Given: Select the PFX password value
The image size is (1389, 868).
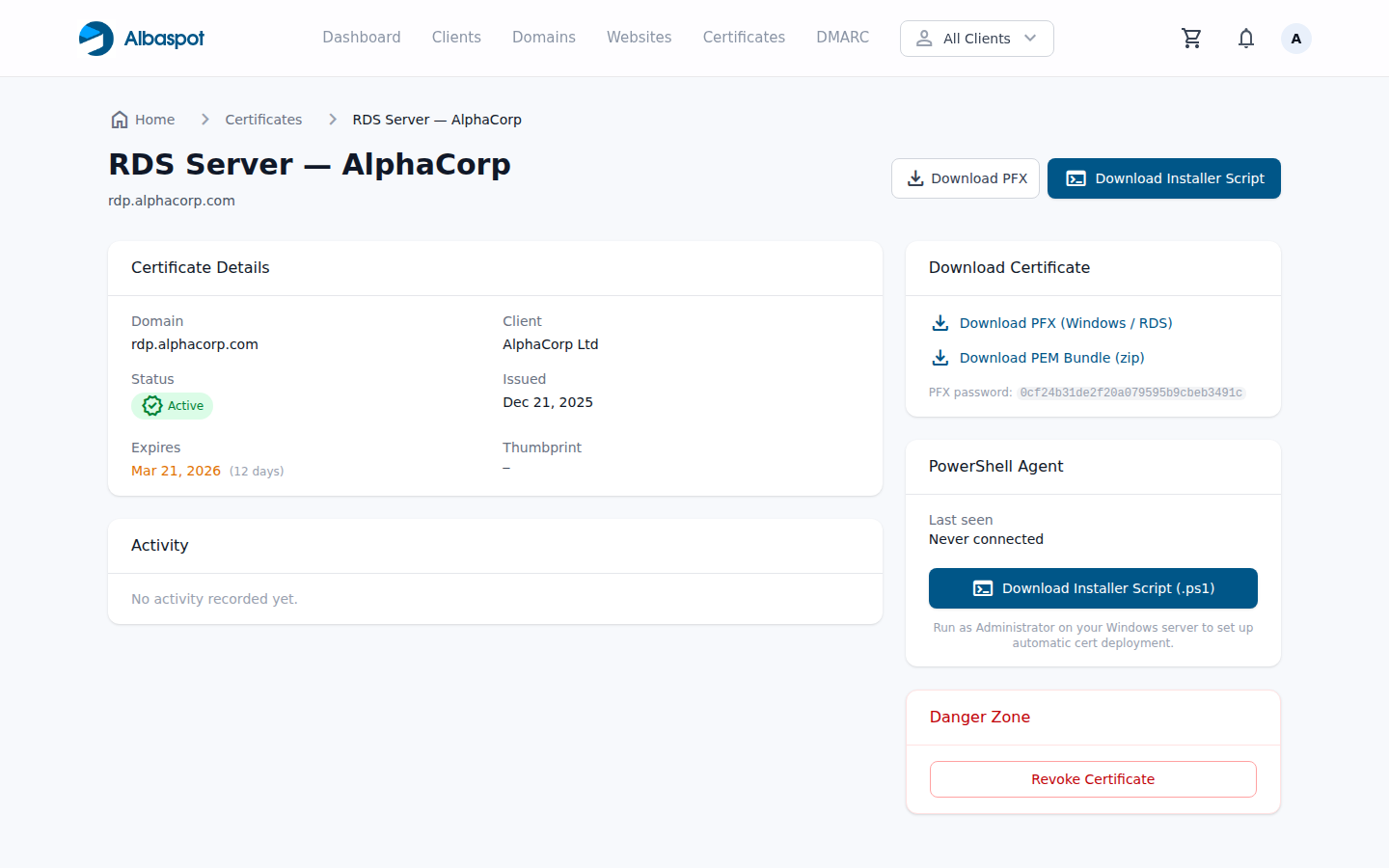Looking at the screenshot, I should 1130,393.
